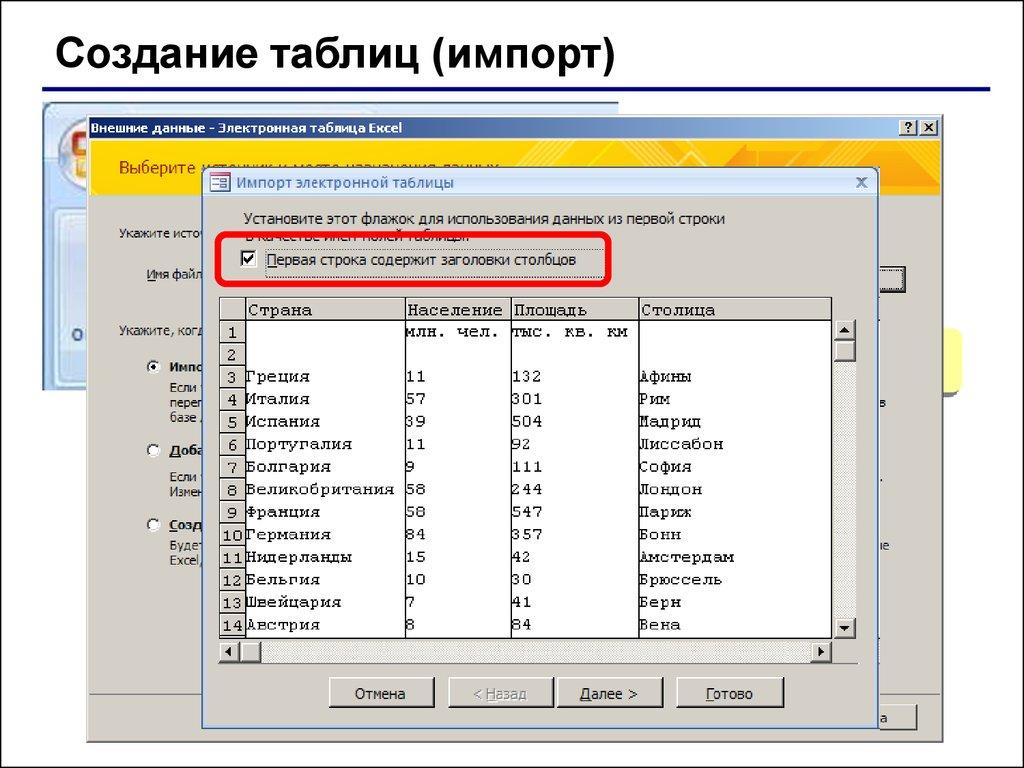This screenshot has height=768, width=1024.
Task: Click the population cell '84' for Германия
Action: (458, 535)
